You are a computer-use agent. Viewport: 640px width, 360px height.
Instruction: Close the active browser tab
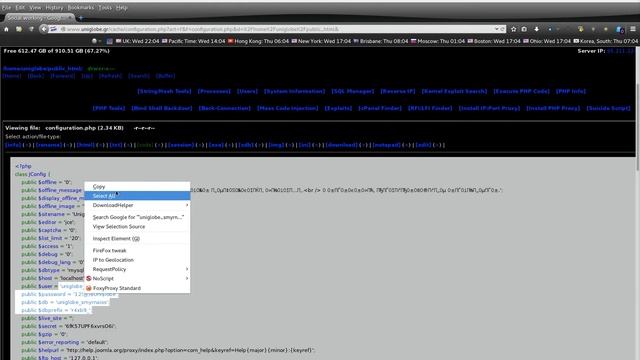click(70, 18)
